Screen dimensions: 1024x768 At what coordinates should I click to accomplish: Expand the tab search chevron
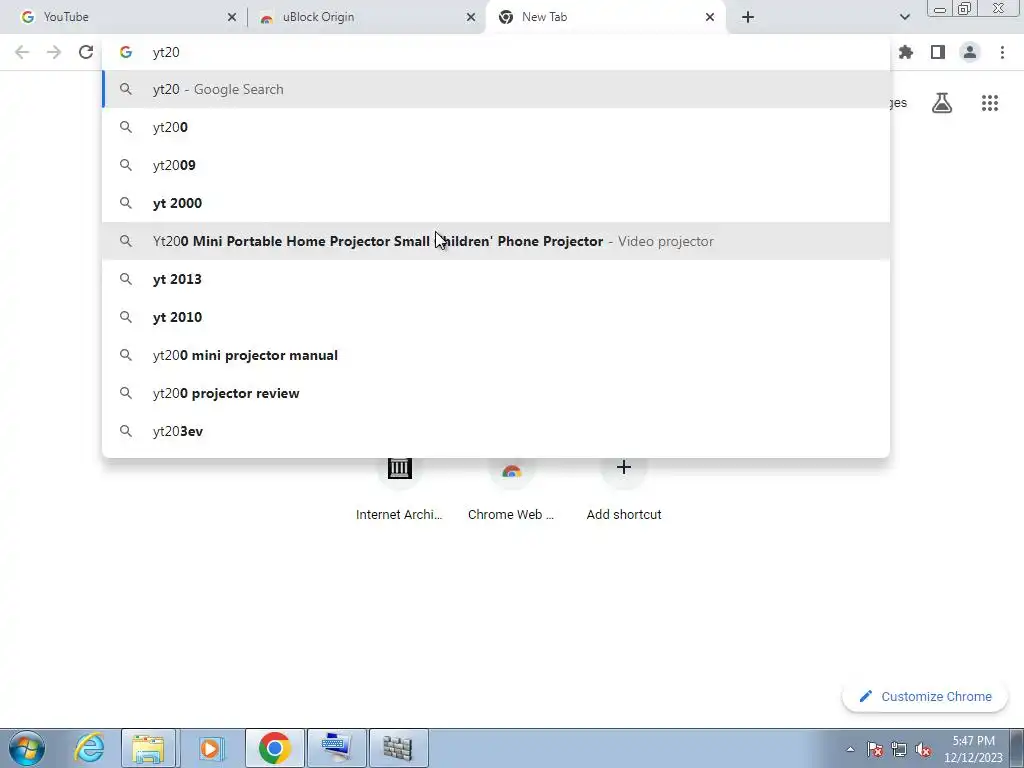point(904,17)
